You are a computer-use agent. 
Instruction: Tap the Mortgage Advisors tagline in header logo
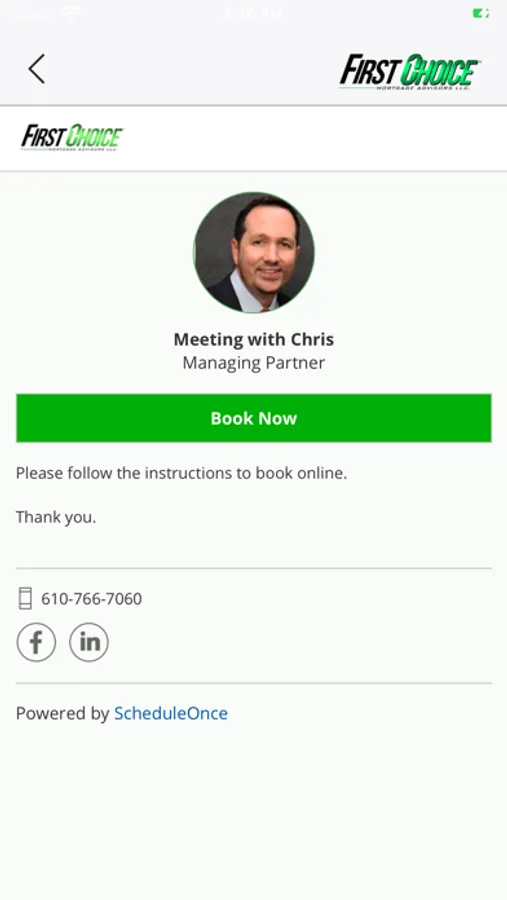423,88
